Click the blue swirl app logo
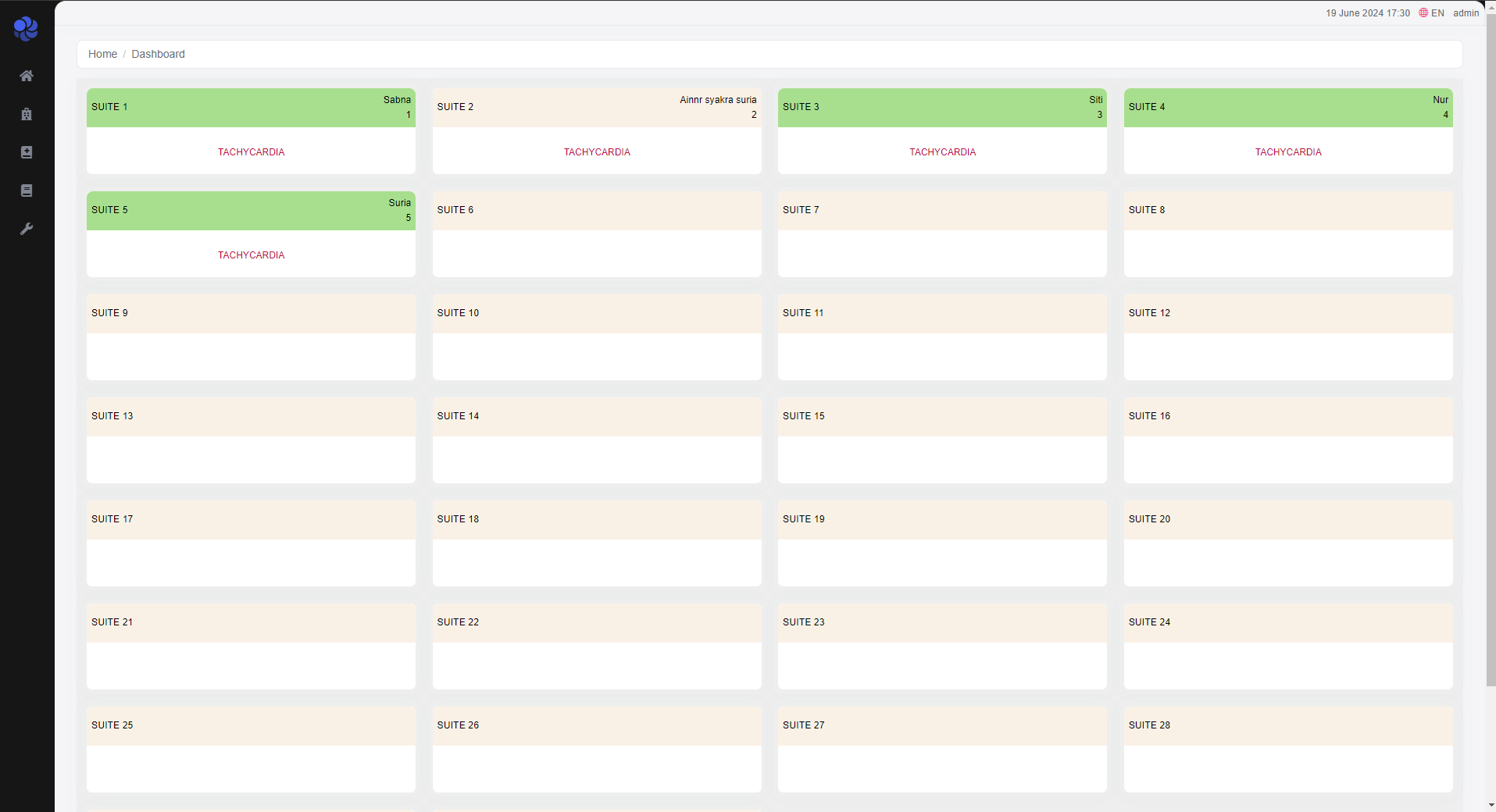Image resolution: width=1496 pixels, height=812 pixels. pos(26,29)
